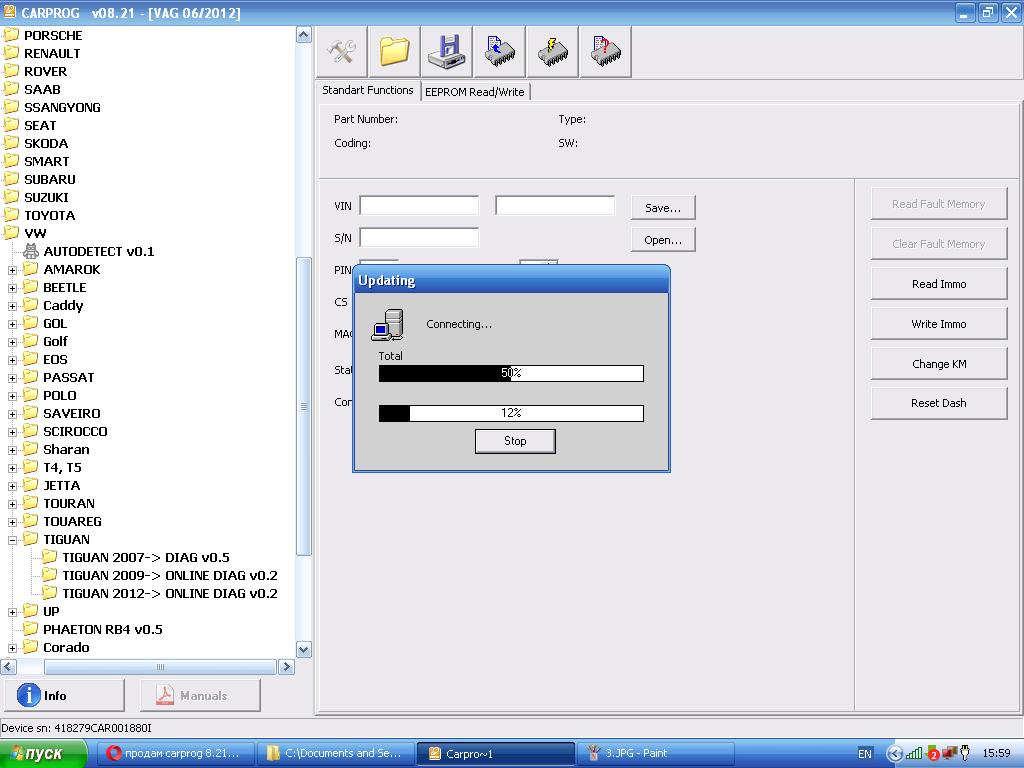Click the VW folder icon
This screenshot has width=1024, height=768.
pos(11,232)
